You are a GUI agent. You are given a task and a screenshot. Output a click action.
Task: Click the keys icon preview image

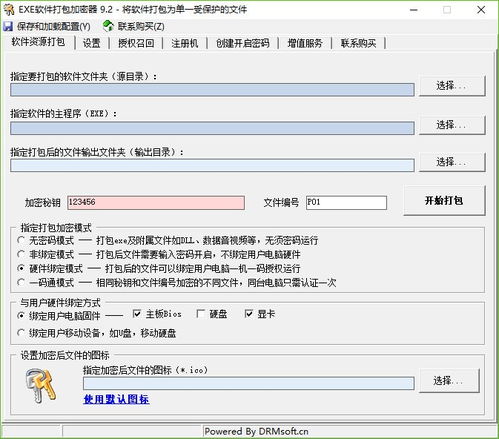pos(40,386)
